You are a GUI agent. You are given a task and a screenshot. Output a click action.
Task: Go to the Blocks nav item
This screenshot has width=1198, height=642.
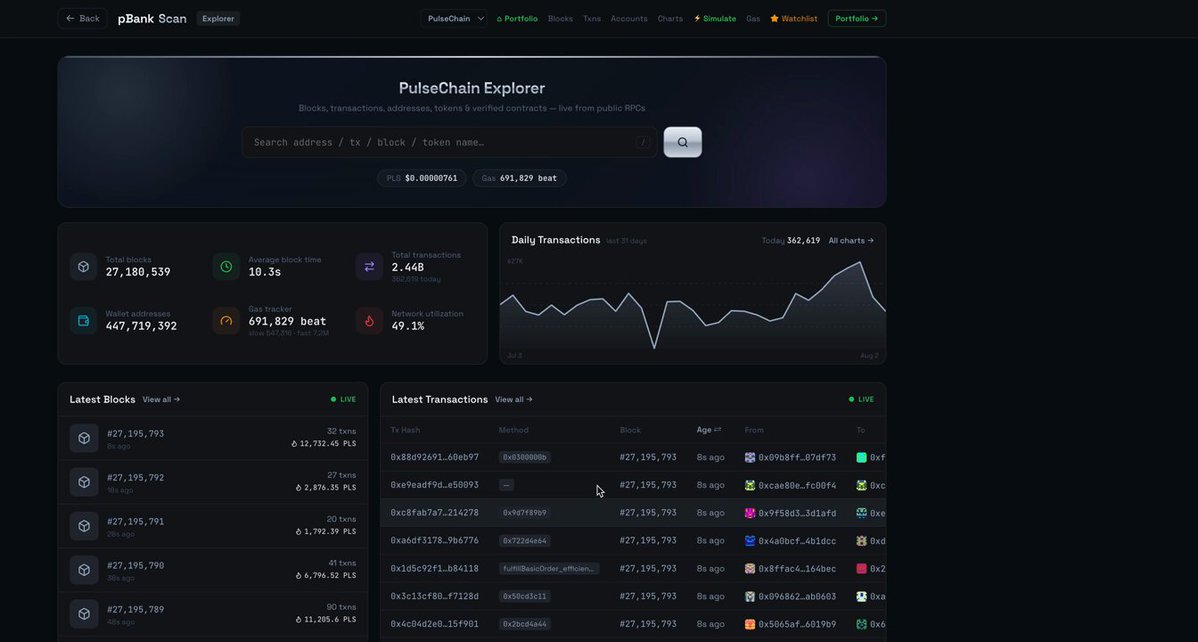(x=560, y=18)
